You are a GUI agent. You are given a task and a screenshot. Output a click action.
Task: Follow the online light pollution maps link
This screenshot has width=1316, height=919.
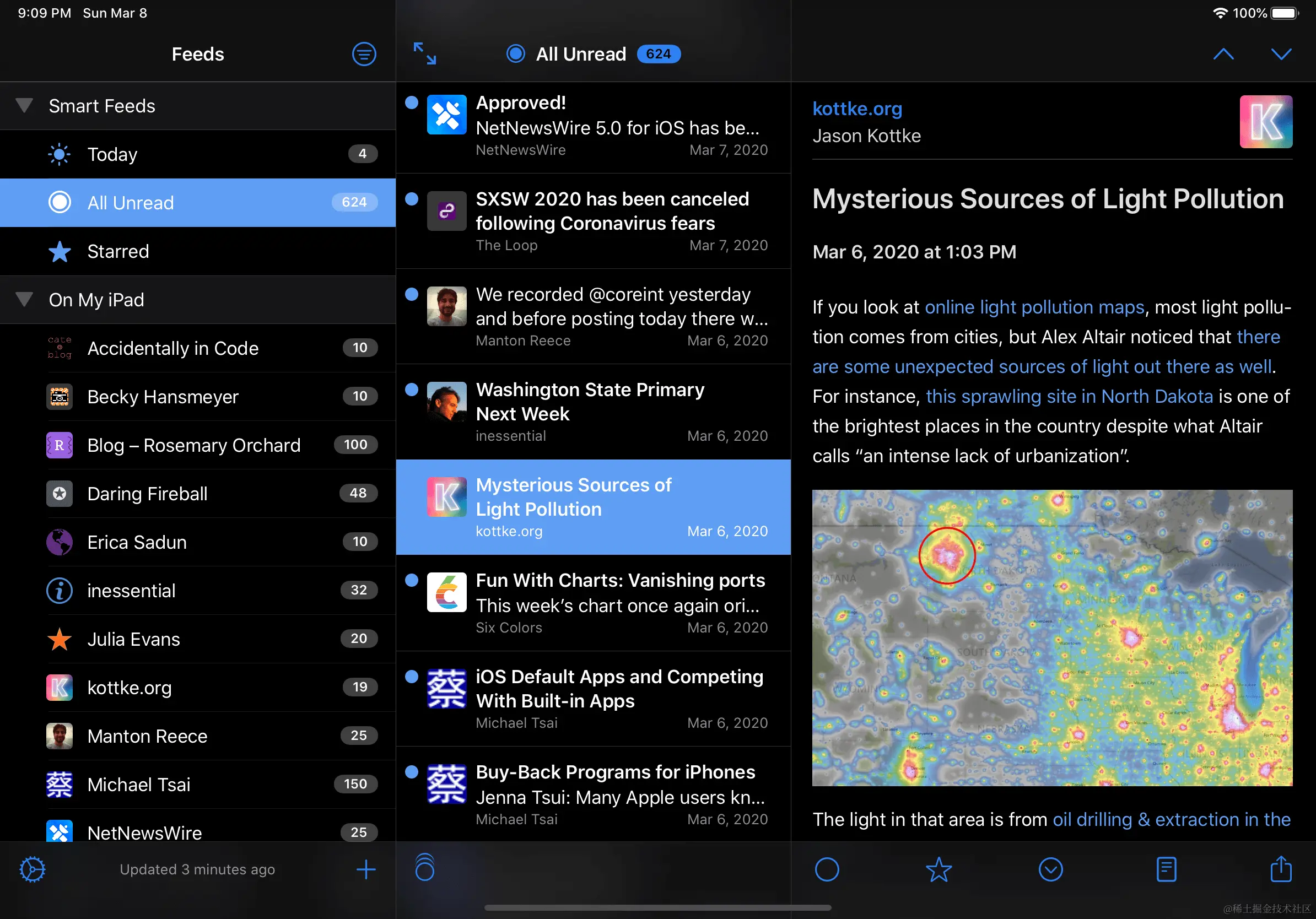(x=1034, y=307)
